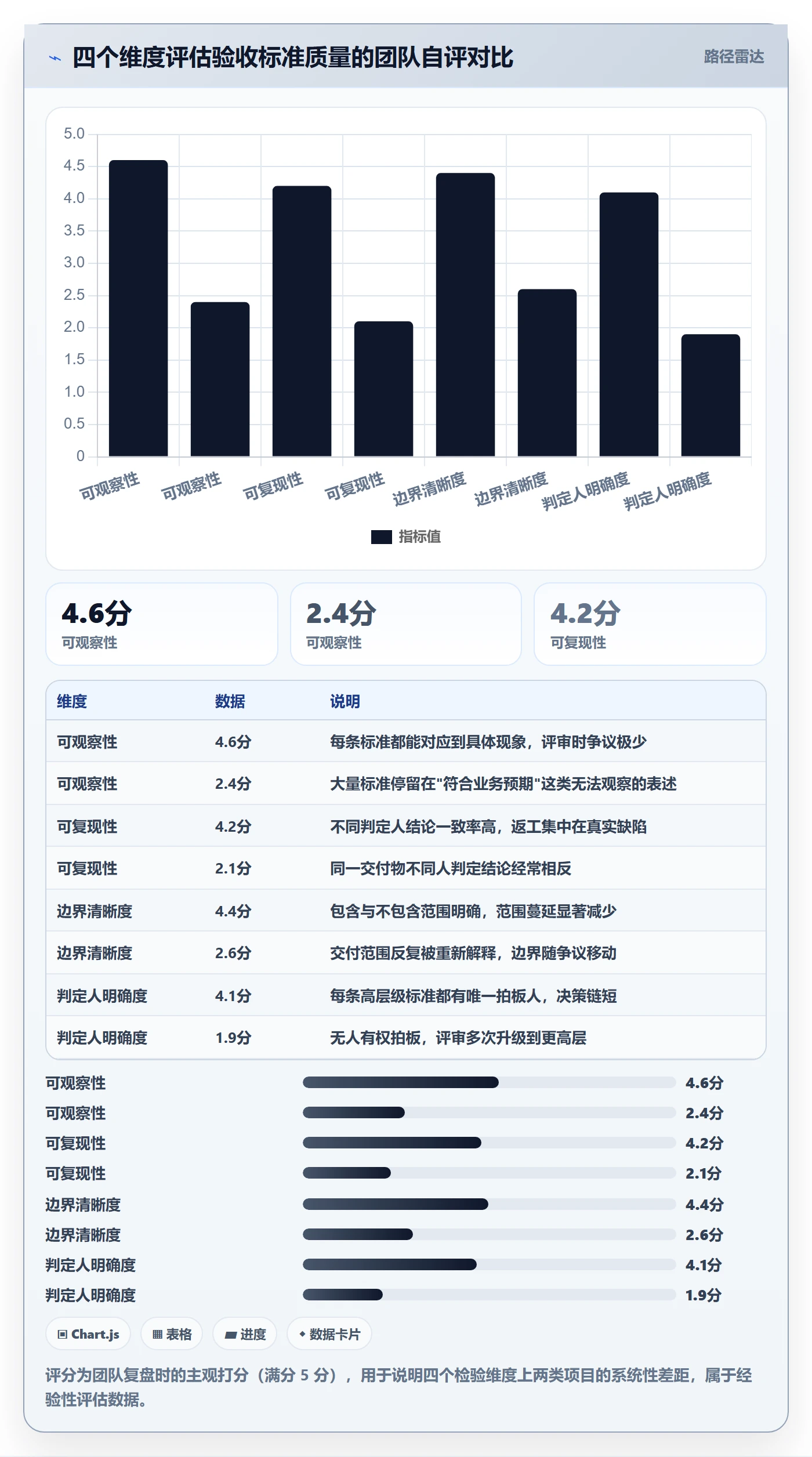Click the progress bar labeled 4.2分
The width and height of the screenshot is (812, 1457).
tap(490, 1143)
